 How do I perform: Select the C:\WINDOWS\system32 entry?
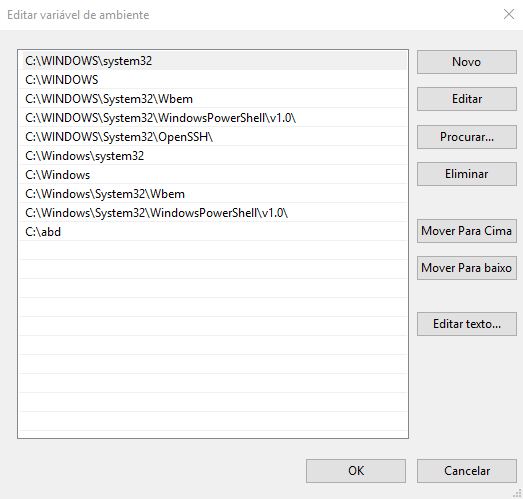[213, 61]
